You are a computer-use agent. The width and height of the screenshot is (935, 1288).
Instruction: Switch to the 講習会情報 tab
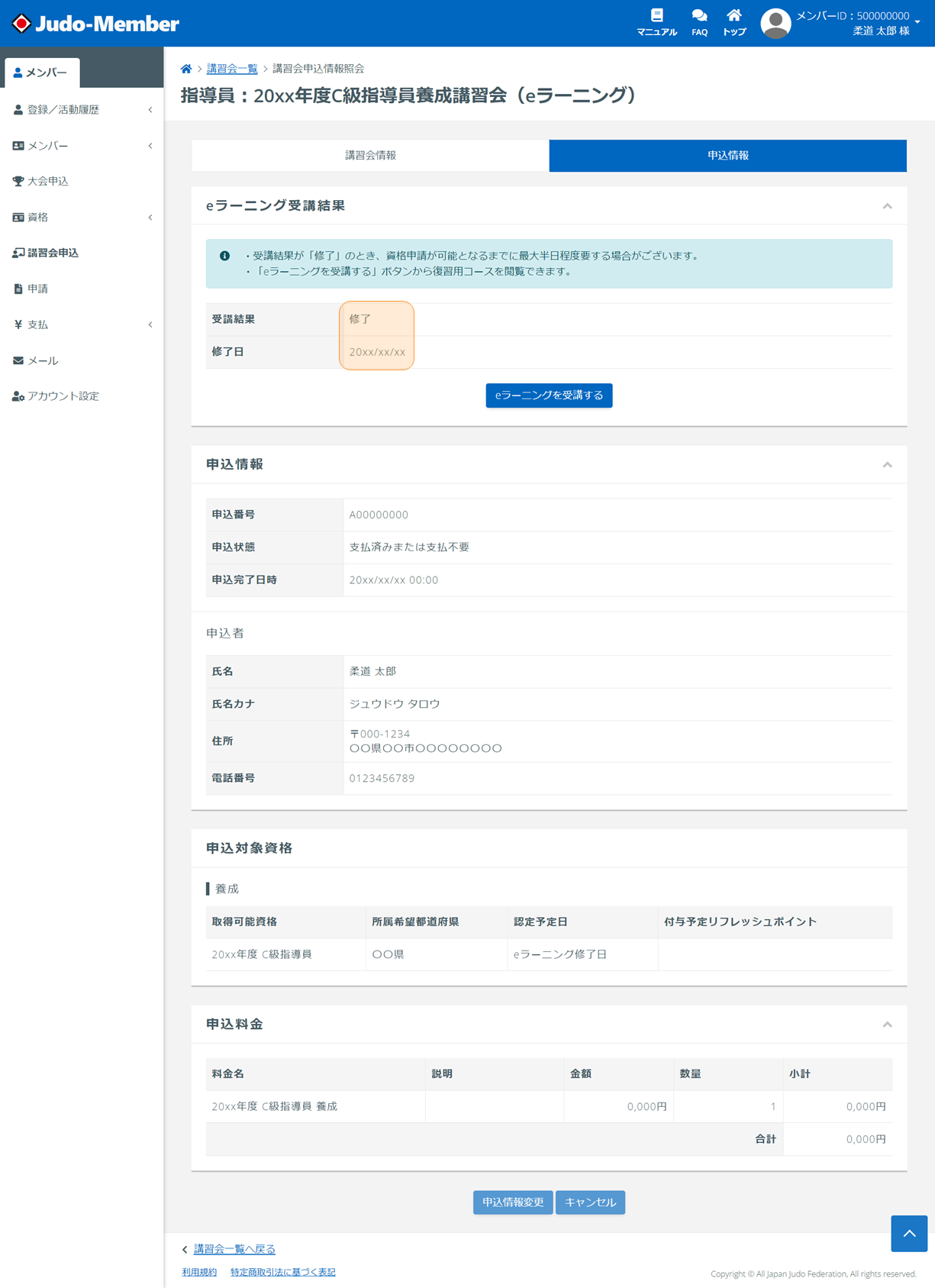(x=370, y=155)
